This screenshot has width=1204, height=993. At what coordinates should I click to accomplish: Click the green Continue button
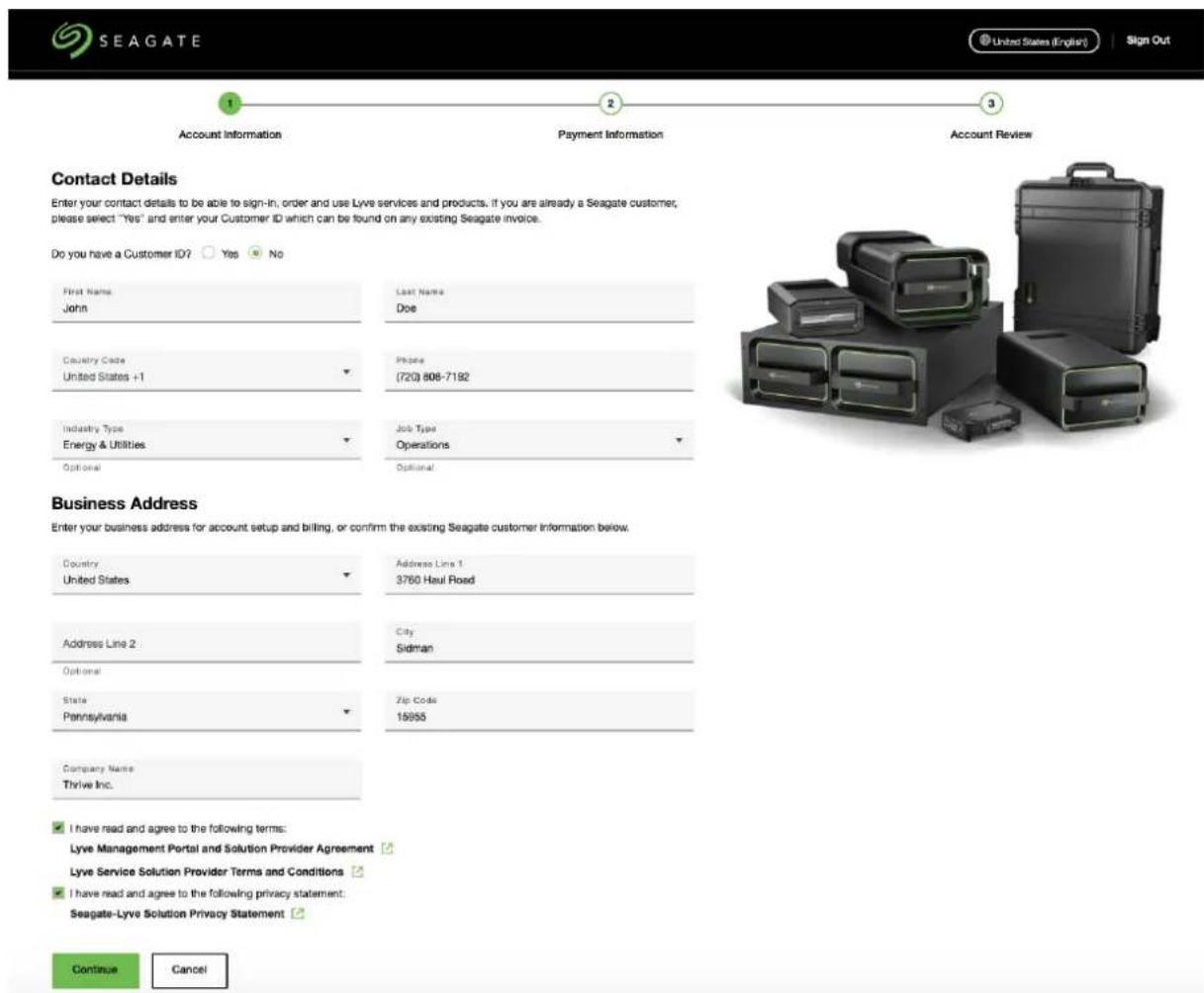95,970
